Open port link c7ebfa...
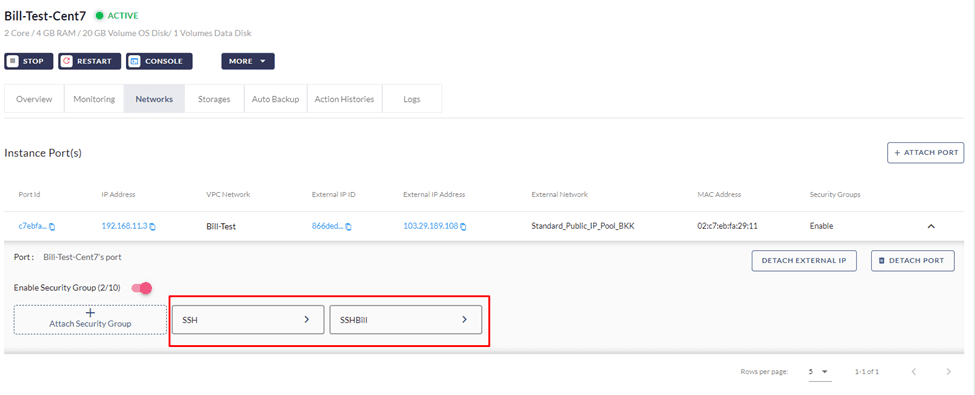The image size is (975, 395). [32, 226]
